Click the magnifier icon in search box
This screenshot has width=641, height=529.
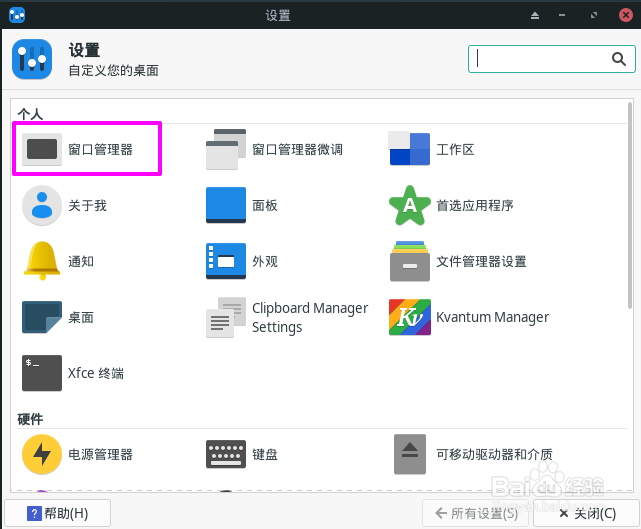(619, 59)
